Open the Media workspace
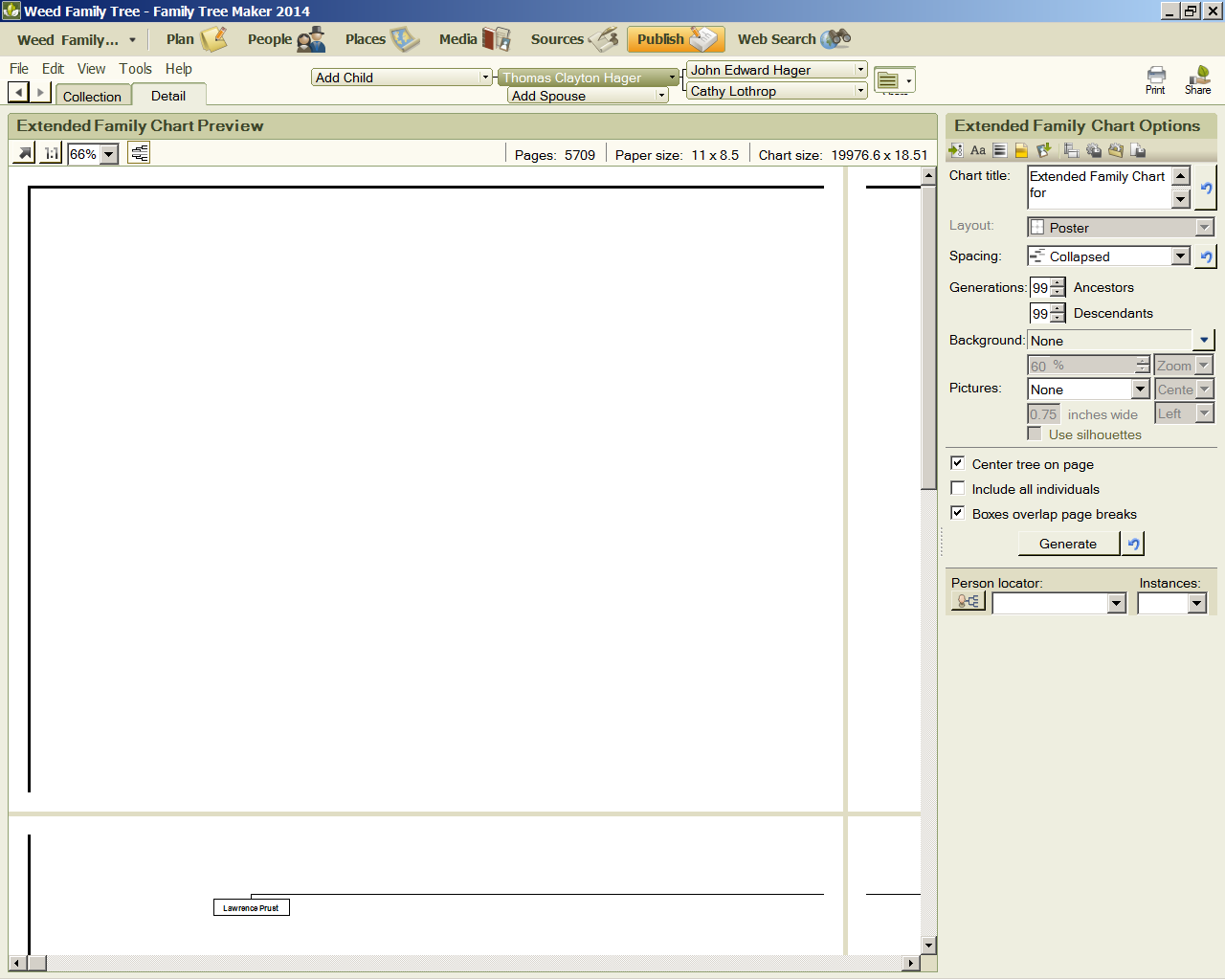 [x=475, y=39]
